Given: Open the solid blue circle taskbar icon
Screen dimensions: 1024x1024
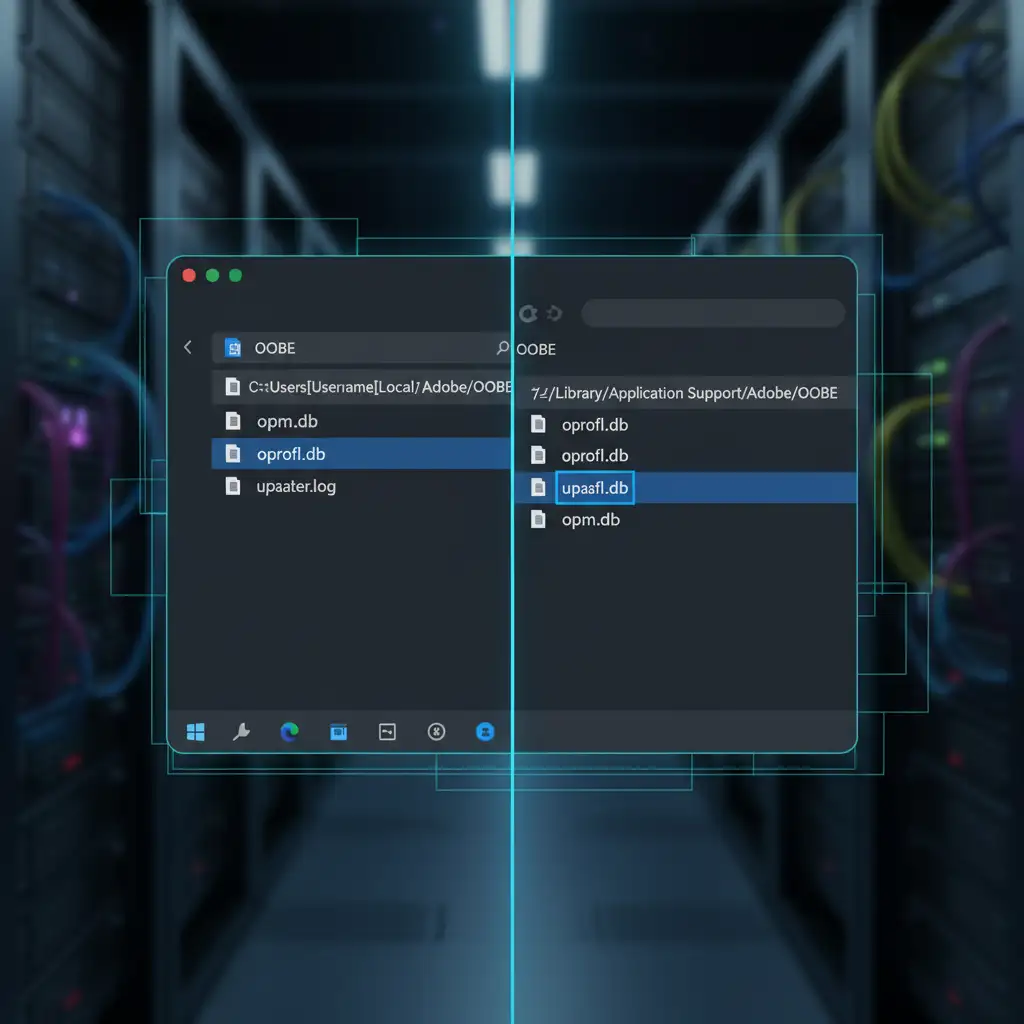Looking at the screenshot, I should [485, 732].
